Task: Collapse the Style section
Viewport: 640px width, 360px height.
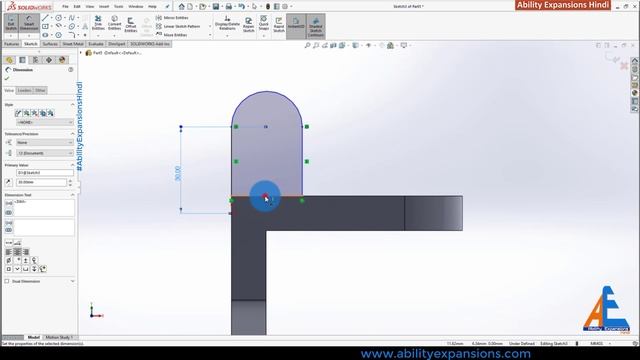Action: 73,105
